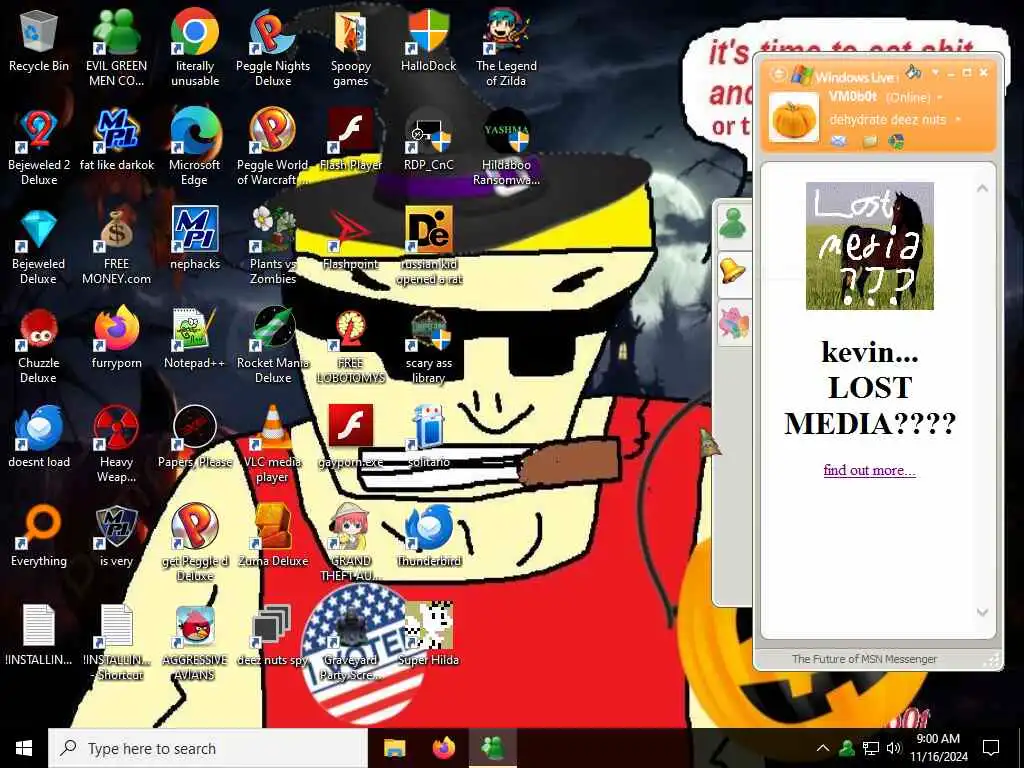The width and height of the screenshot is (1024, 768).
Task: Click the taskbar clock showing 9:00 AM
Action: pyautogui.click(x=938, y=748)
